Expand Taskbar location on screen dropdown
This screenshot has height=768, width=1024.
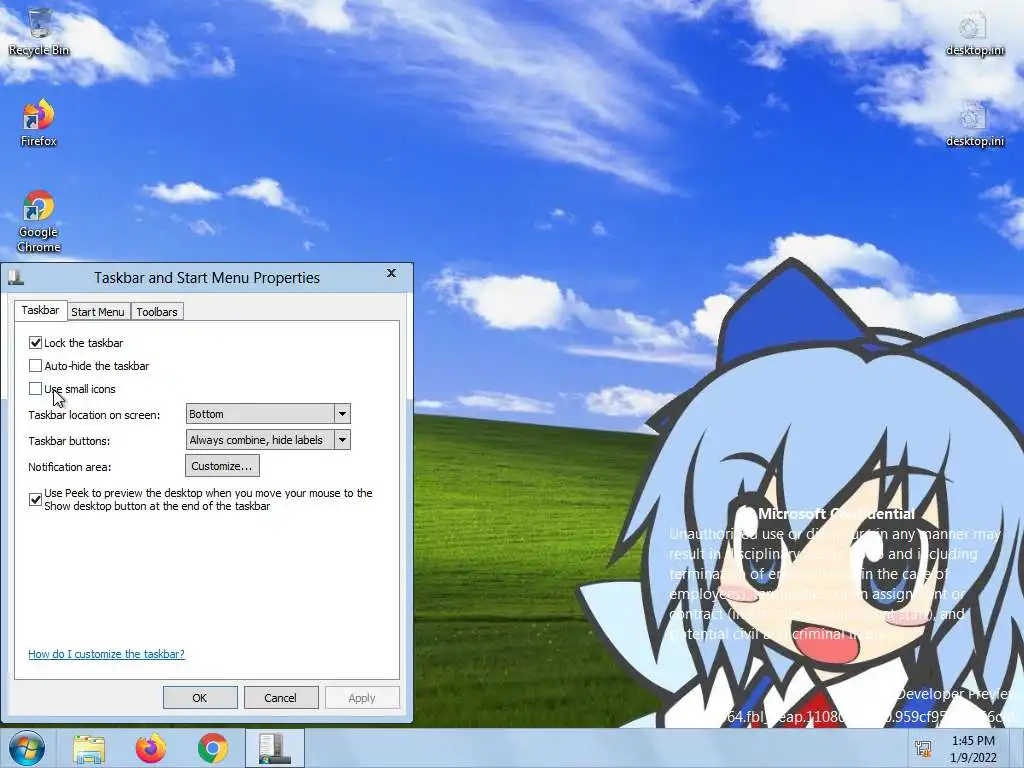pos(342,413)
